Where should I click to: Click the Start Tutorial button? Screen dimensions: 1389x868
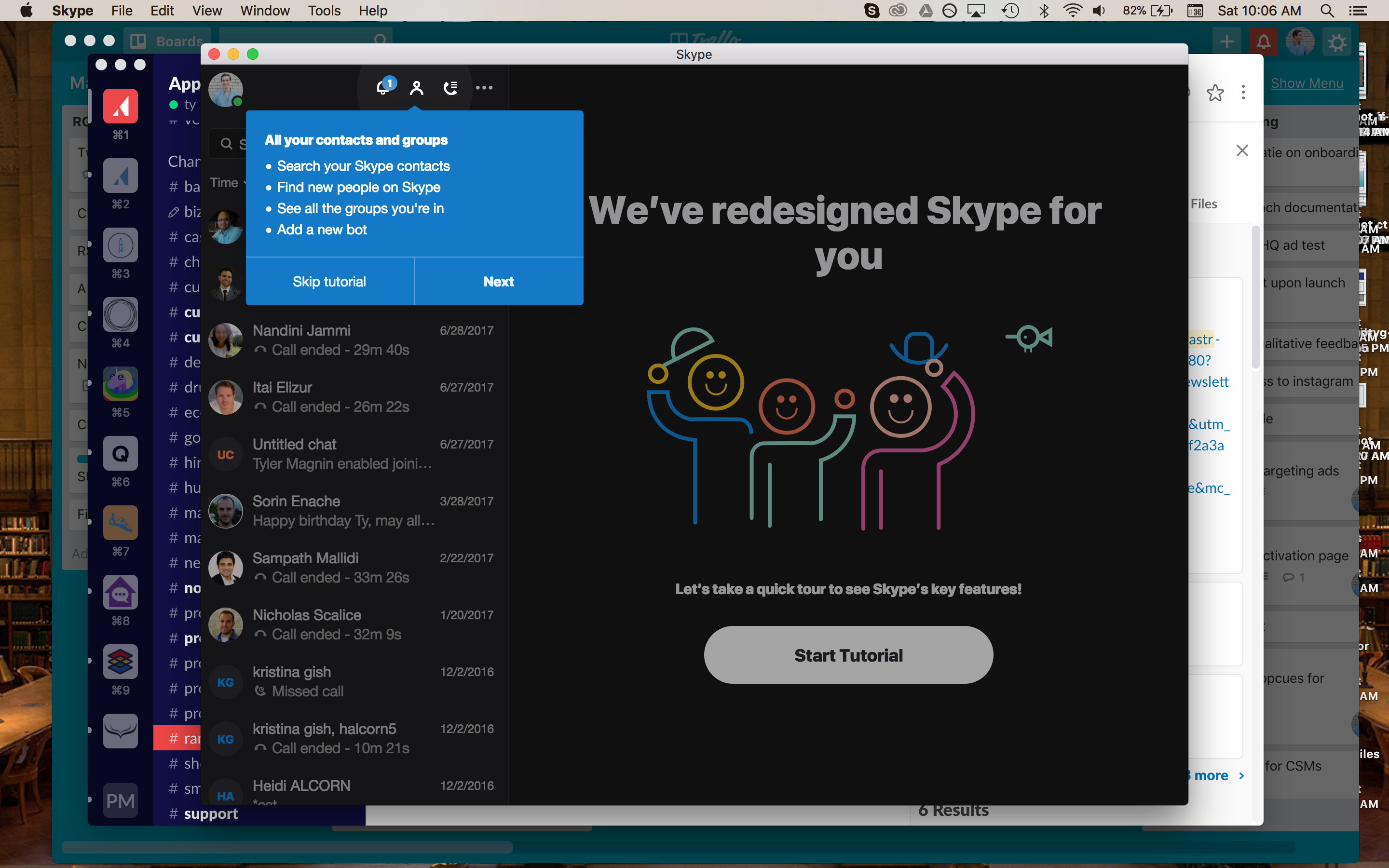(x=848, y=655)
